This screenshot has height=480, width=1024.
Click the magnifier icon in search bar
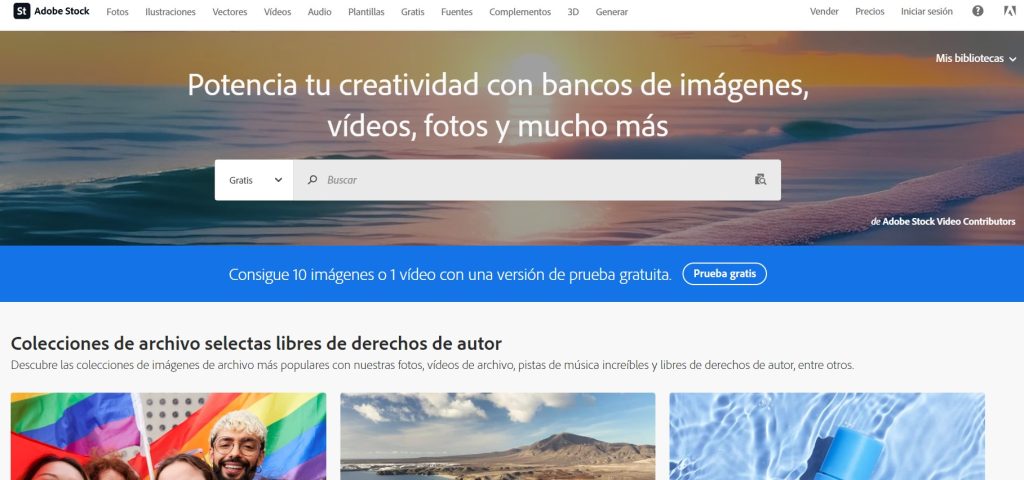tap(313, 180)
